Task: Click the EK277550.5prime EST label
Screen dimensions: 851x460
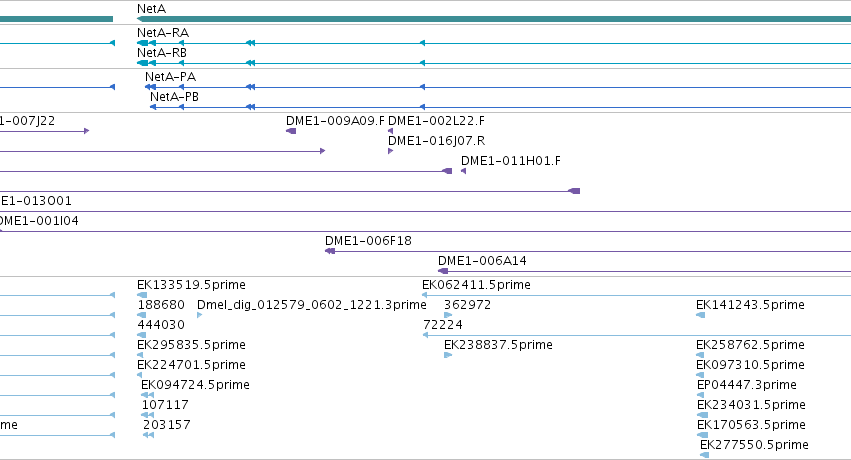Action: pyautogui.click(x=754, y=445)
